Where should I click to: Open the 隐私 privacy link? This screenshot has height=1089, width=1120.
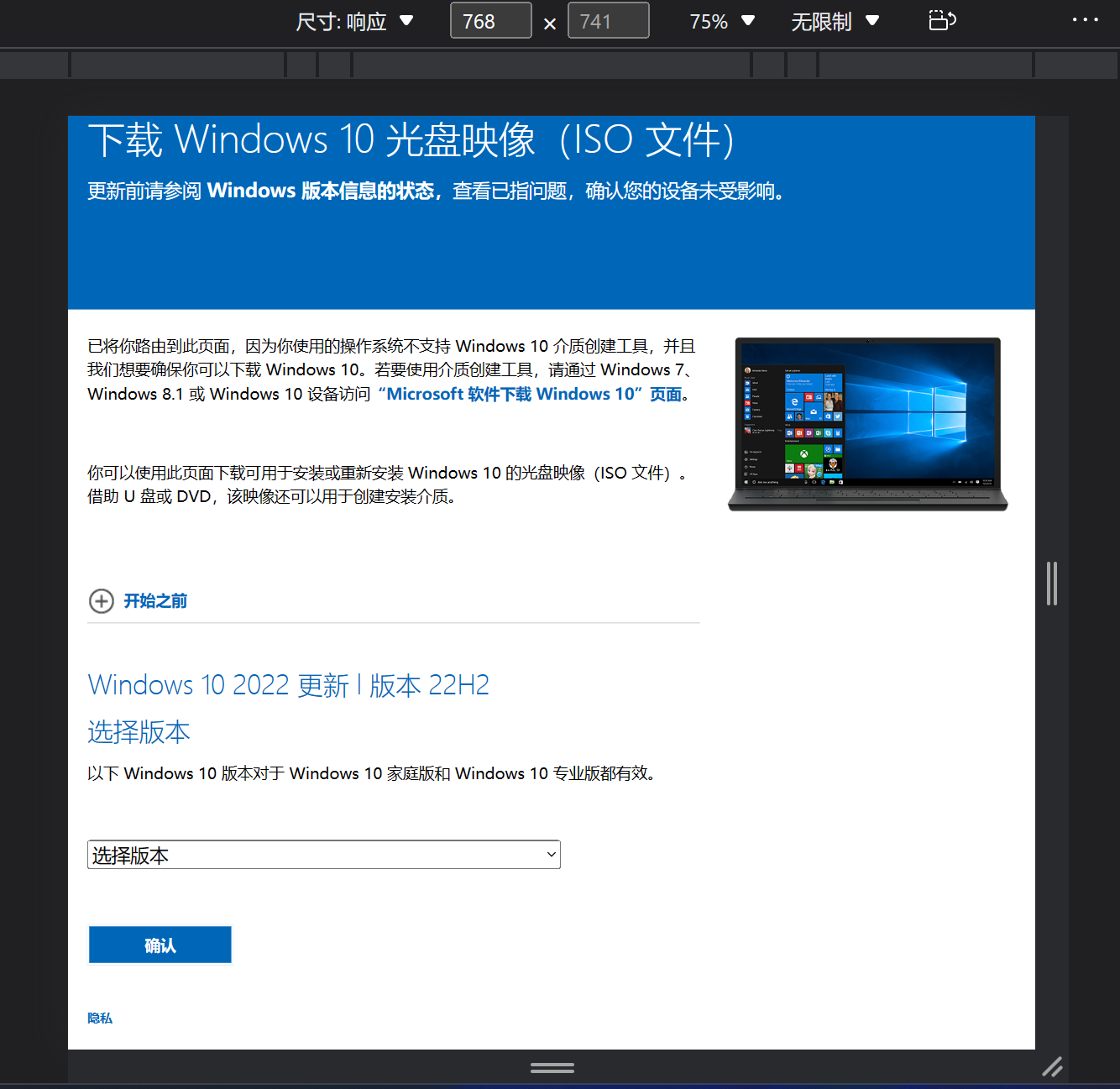(100, 1018)
